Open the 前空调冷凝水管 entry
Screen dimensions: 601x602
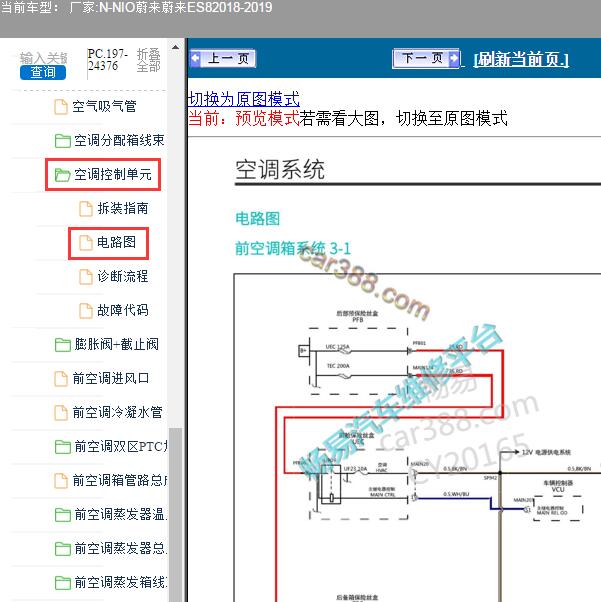(117, 412)
